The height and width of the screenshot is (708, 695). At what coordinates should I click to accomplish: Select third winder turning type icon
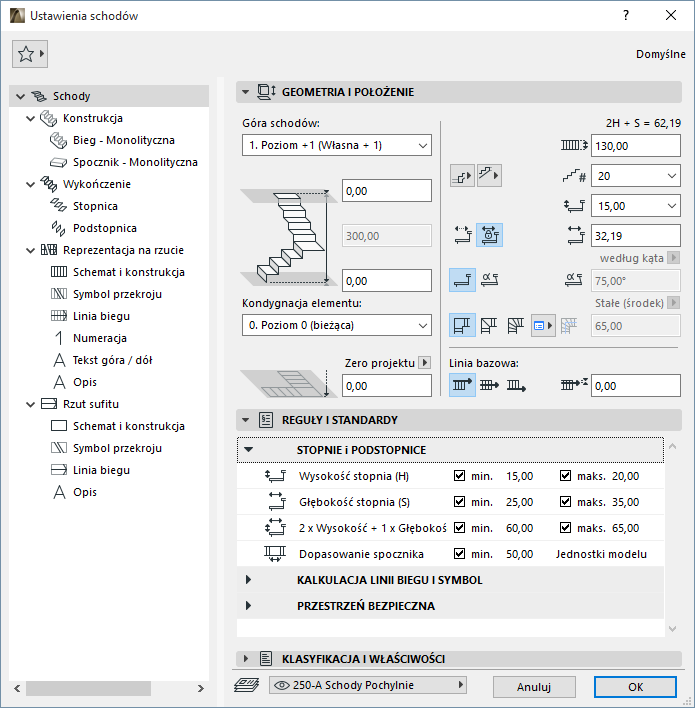coord(515,325)
